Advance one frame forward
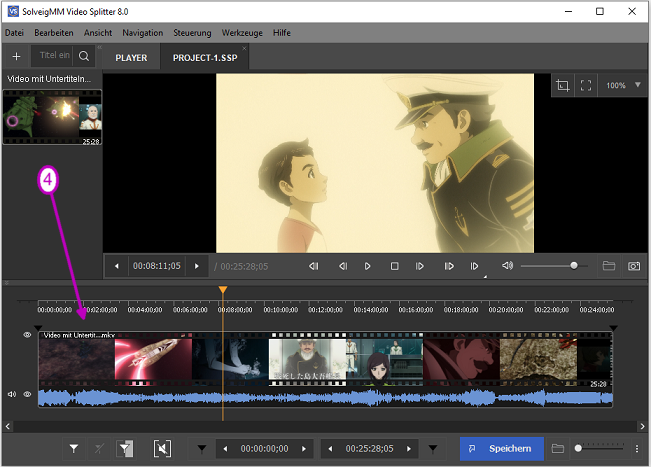The height and width of the screenshot is (467, 651). [x=420, y=266]
